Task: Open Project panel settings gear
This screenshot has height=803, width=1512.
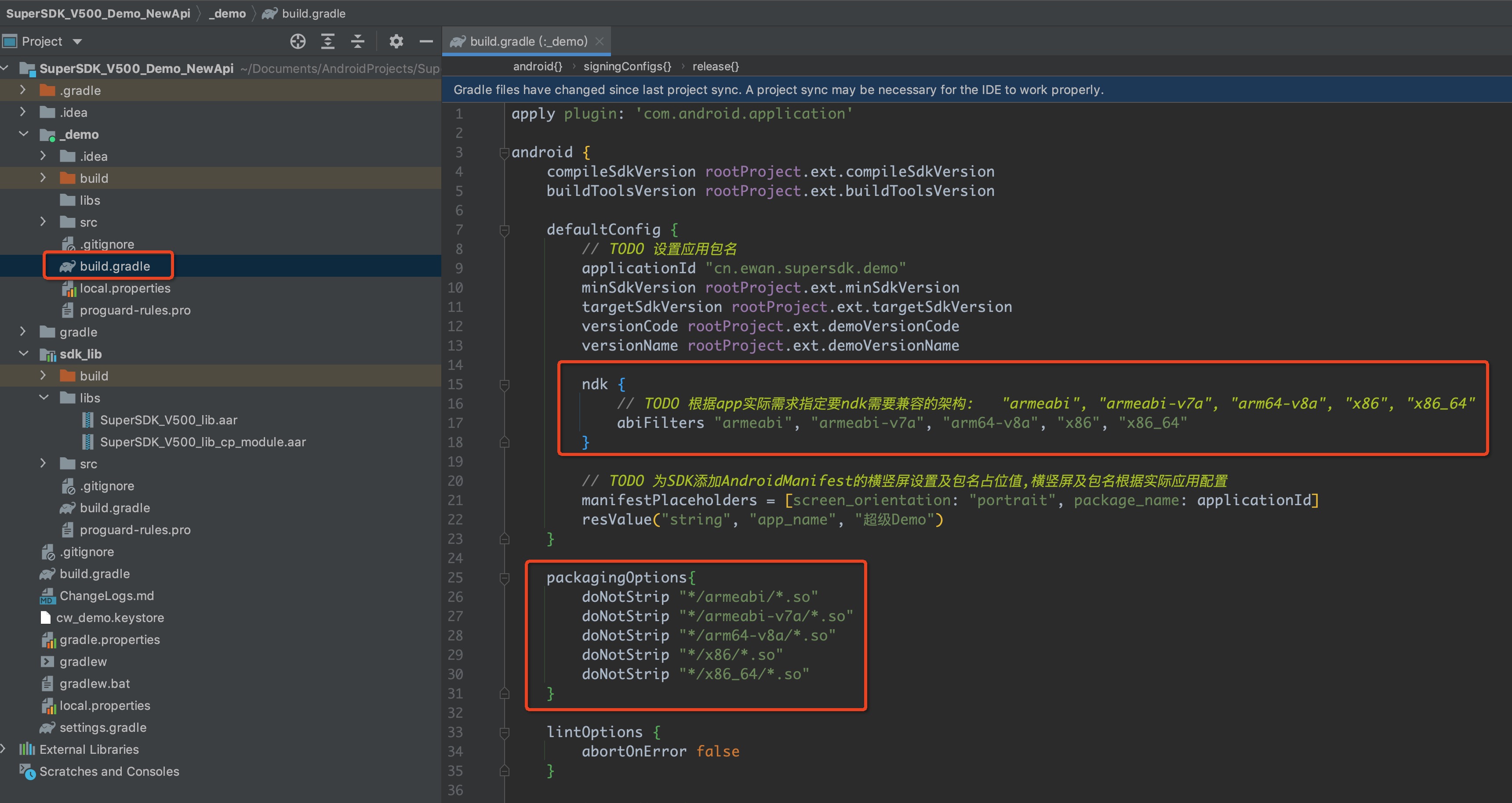Action: tap(396, 41)
